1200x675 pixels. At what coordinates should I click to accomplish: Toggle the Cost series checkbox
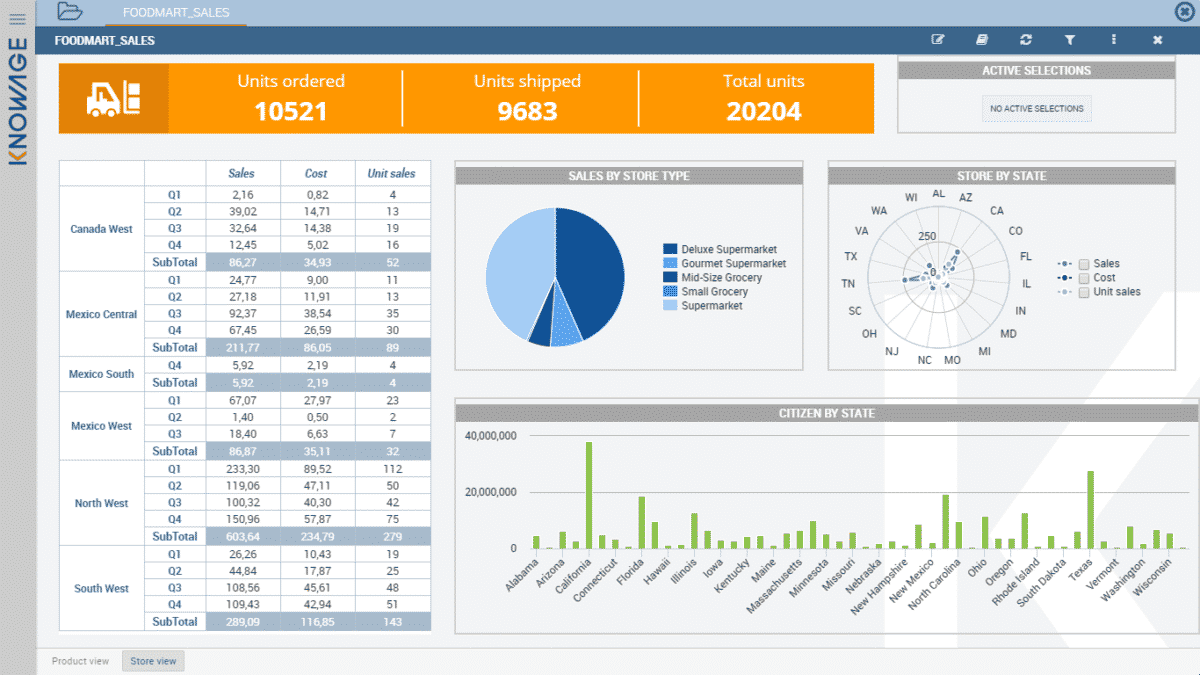coord(1084,278)
